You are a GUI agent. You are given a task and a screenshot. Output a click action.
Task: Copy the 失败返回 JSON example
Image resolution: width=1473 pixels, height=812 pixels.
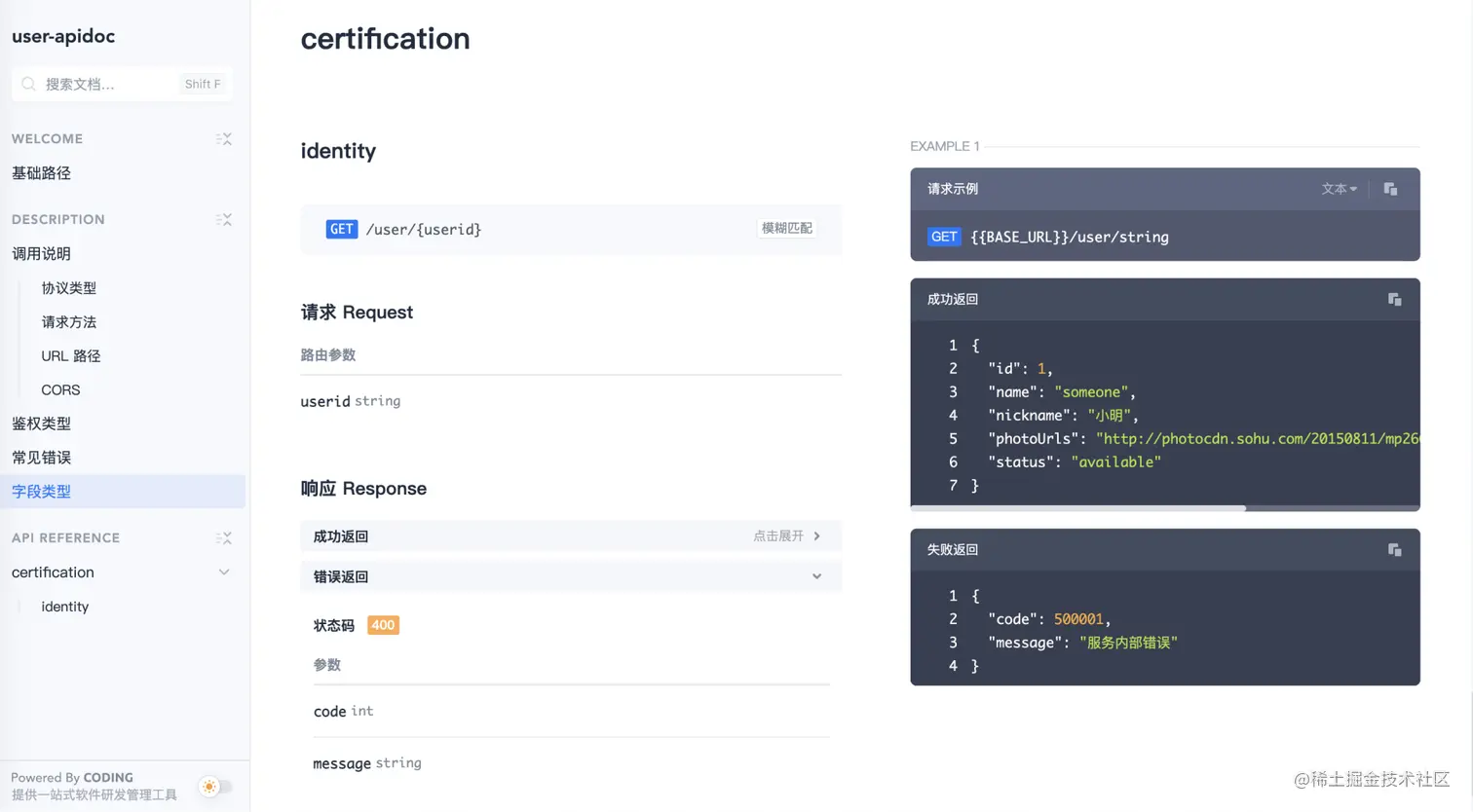1394,550
